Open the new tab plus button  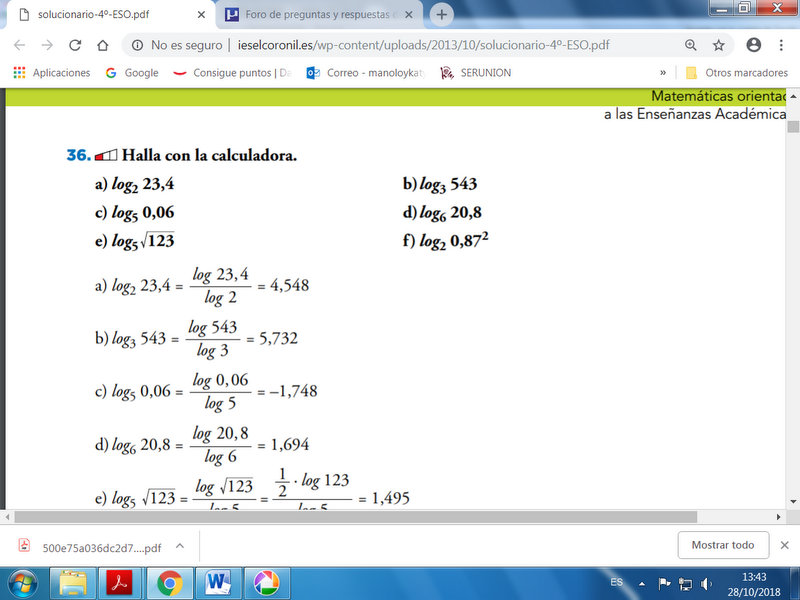coord(442,14)
